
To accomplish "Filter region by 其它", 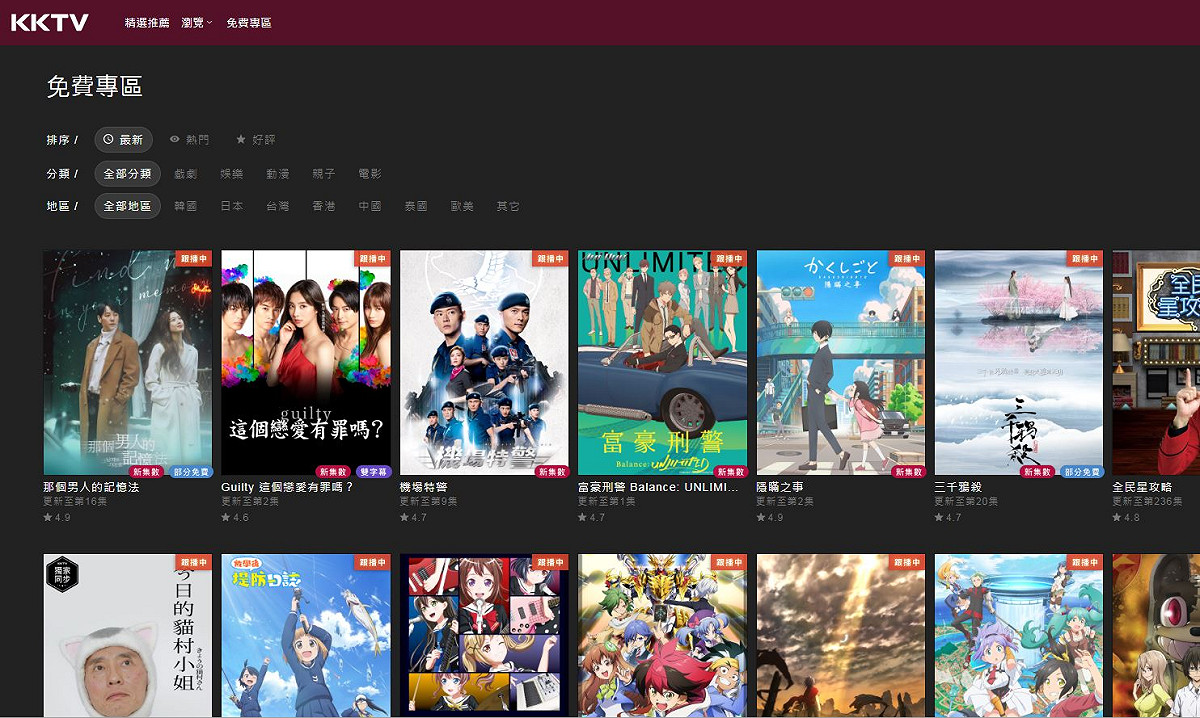I will tap(508, 206).
